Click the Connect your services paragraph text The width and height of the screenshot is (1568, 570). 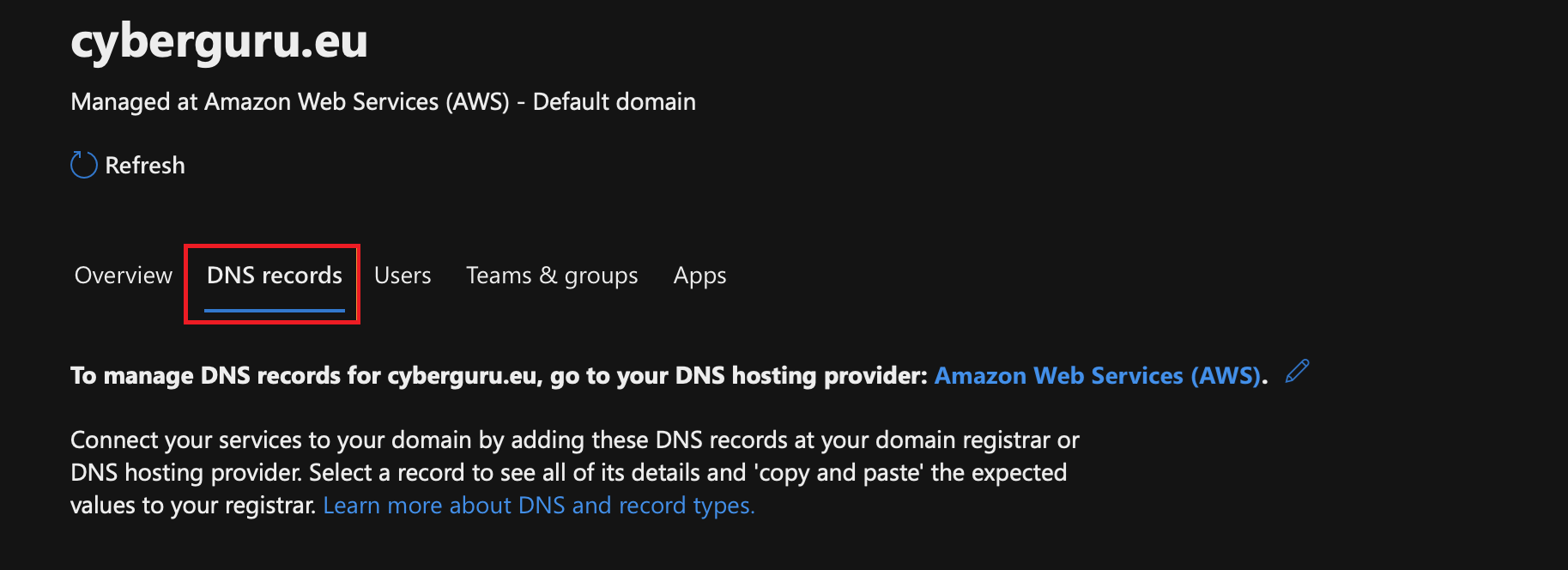(x=575, y=472)
